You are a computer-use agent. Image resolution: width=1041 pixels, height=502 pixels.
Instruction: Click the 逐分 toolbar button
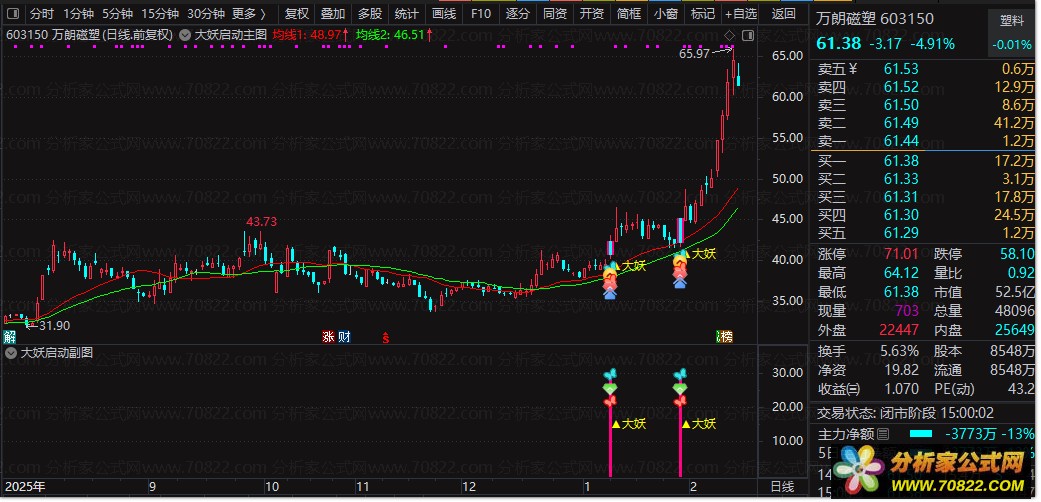517,13
